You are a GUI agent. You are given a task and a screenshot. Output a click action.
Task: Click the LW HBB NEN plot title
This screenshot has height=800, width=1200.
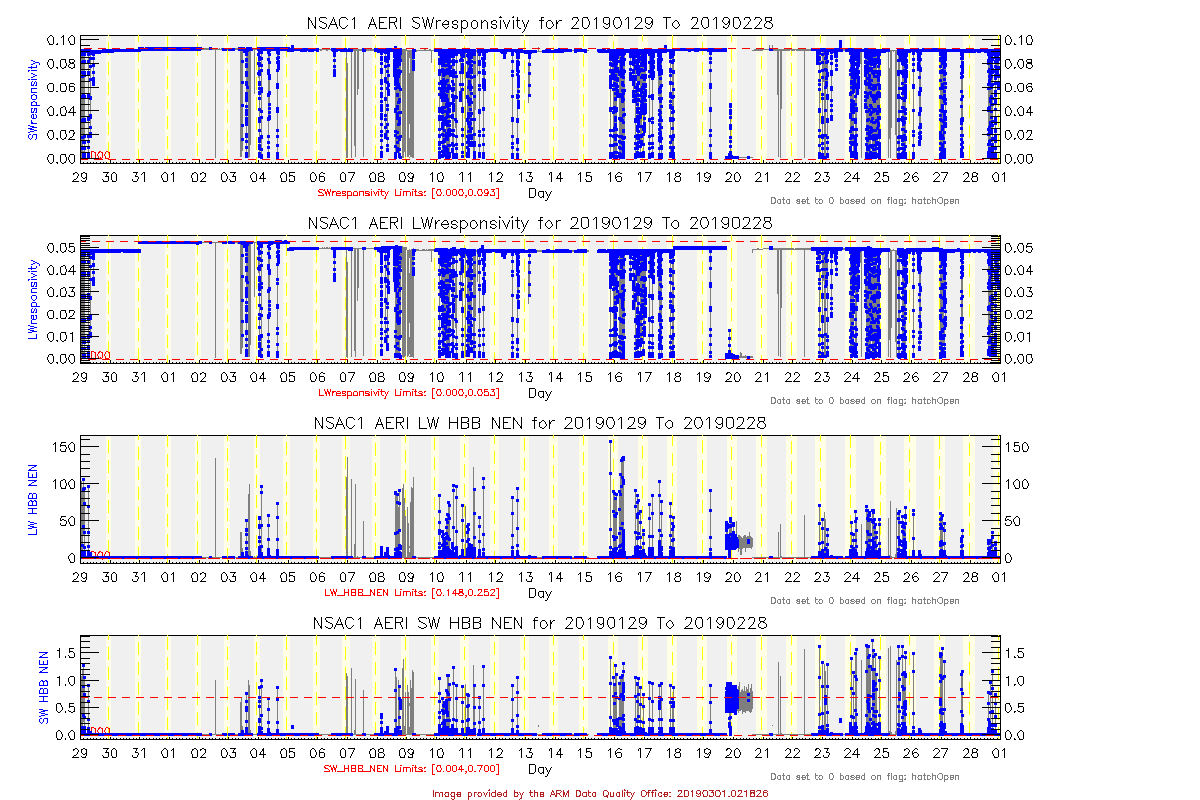(x=540, y=423)
